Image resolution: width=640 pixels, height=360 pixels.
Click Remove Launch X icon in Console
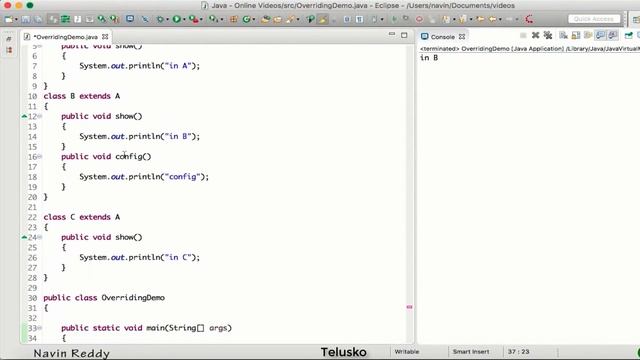tap(536, 36)
